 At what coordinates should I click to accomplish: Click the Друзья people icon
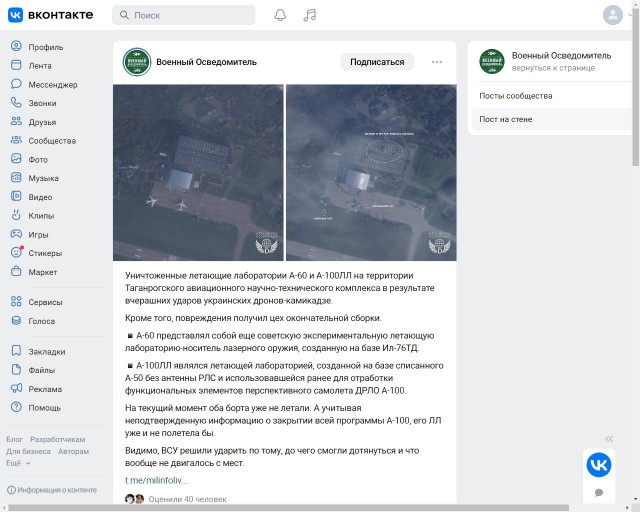pyautogui.click(x=16, y=121)
